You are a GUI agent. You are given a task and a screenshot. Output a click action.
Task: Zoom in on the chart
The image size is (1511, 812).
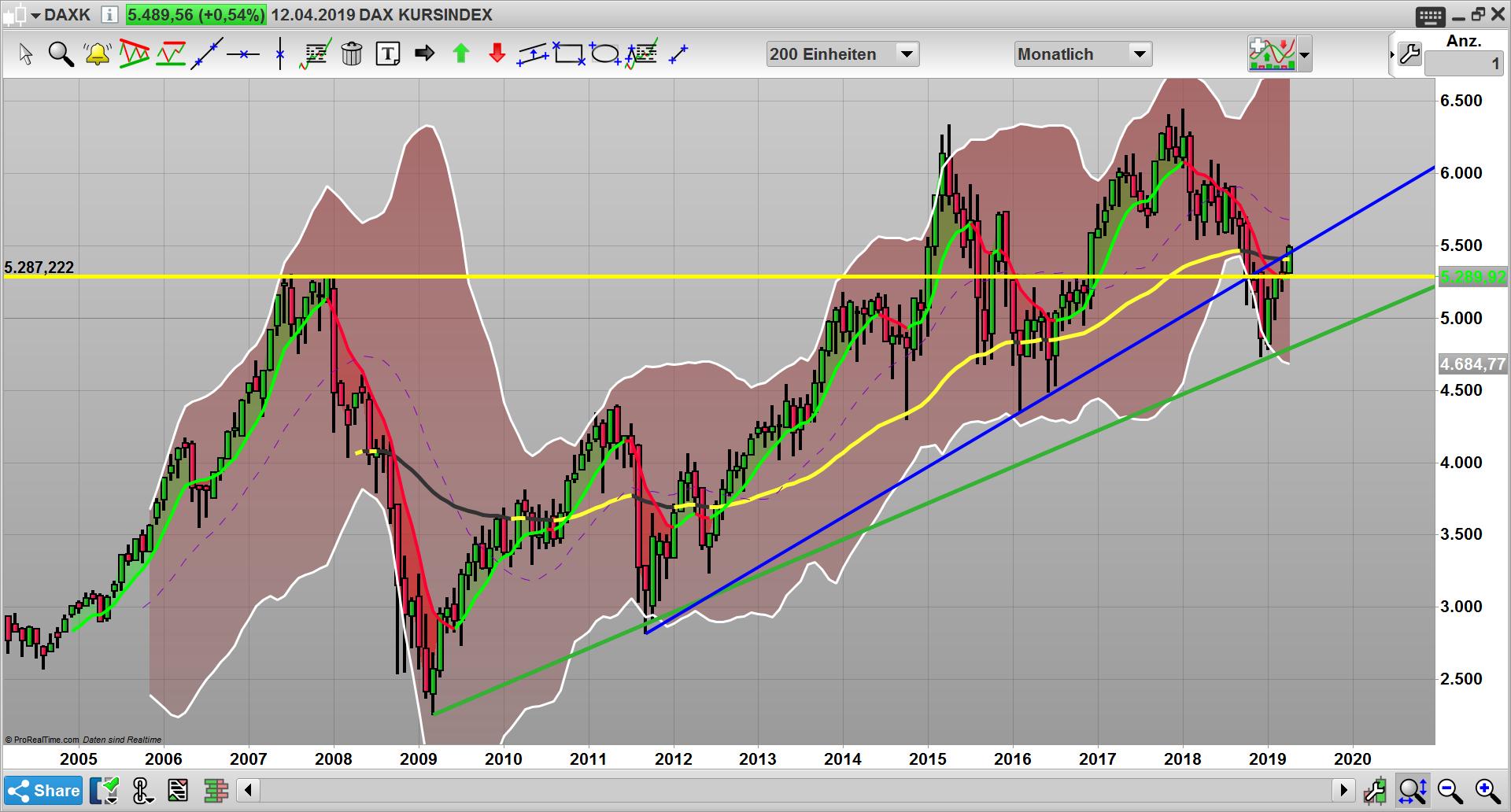(x=1487, y=791)
